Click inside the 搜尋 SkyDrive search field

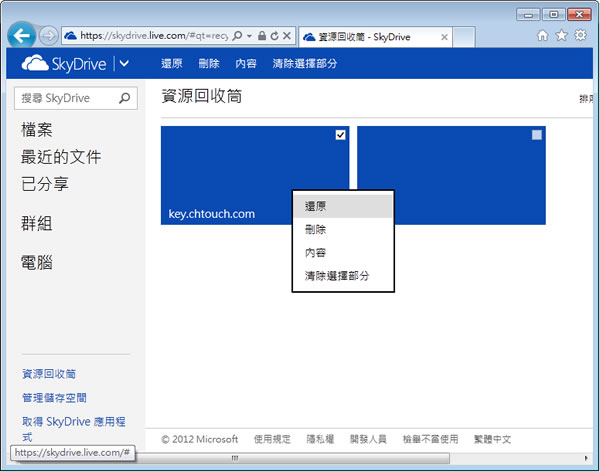pyautogui.click(x=65, y=98)
